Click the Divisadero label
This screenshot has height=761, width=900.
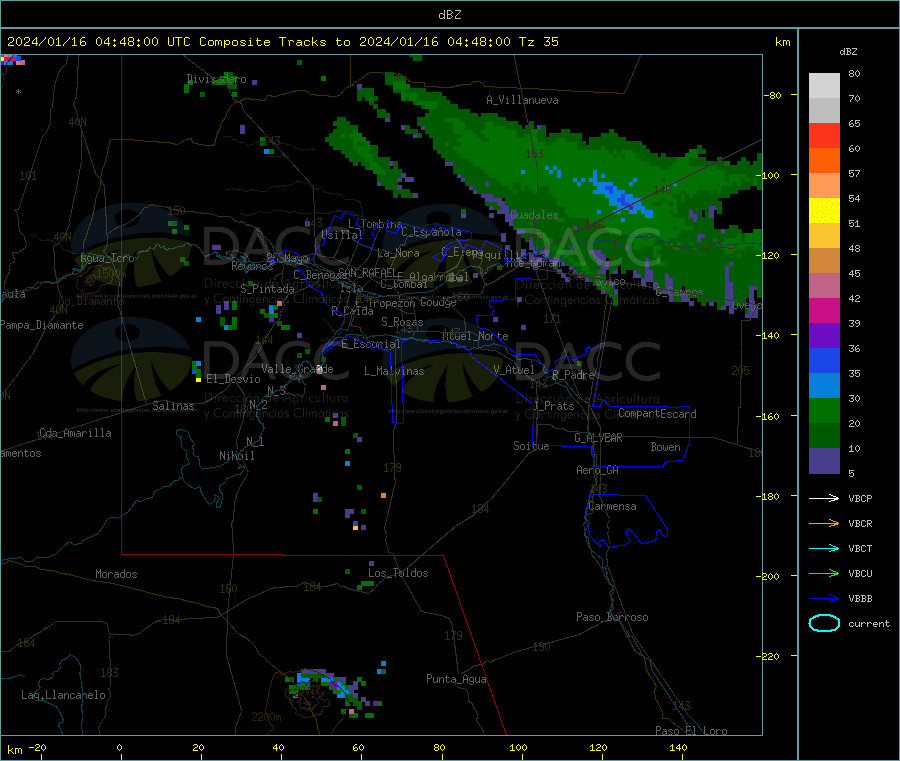[x=216, y=79]
